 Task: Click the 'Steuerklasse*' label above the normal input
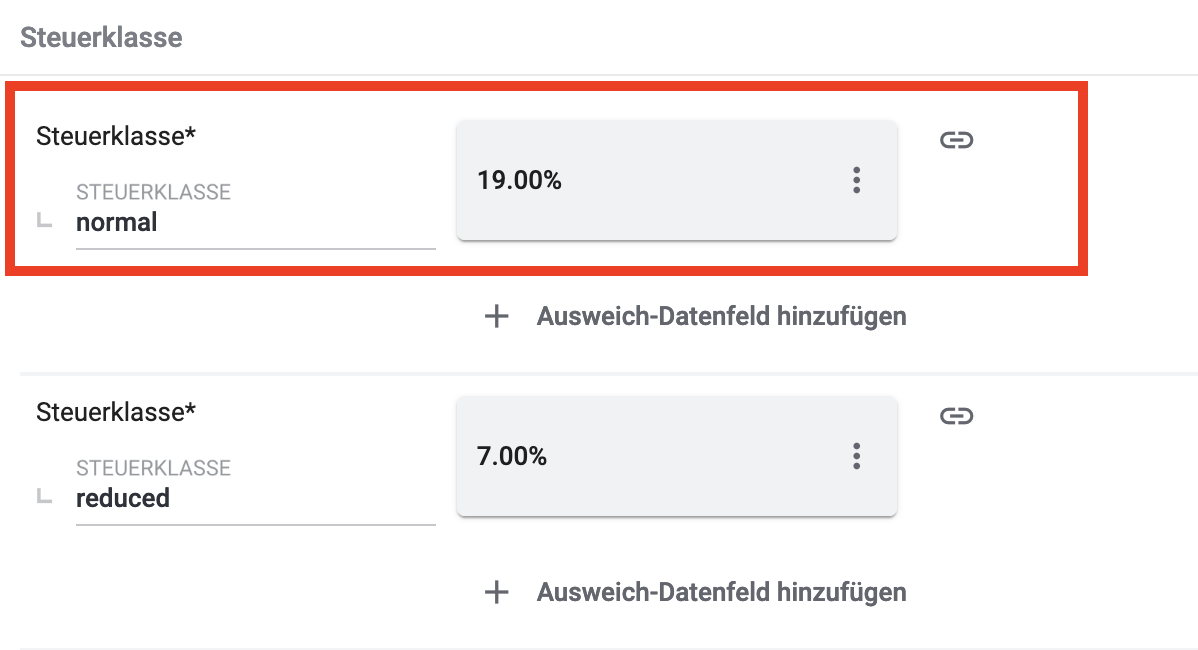116,136
